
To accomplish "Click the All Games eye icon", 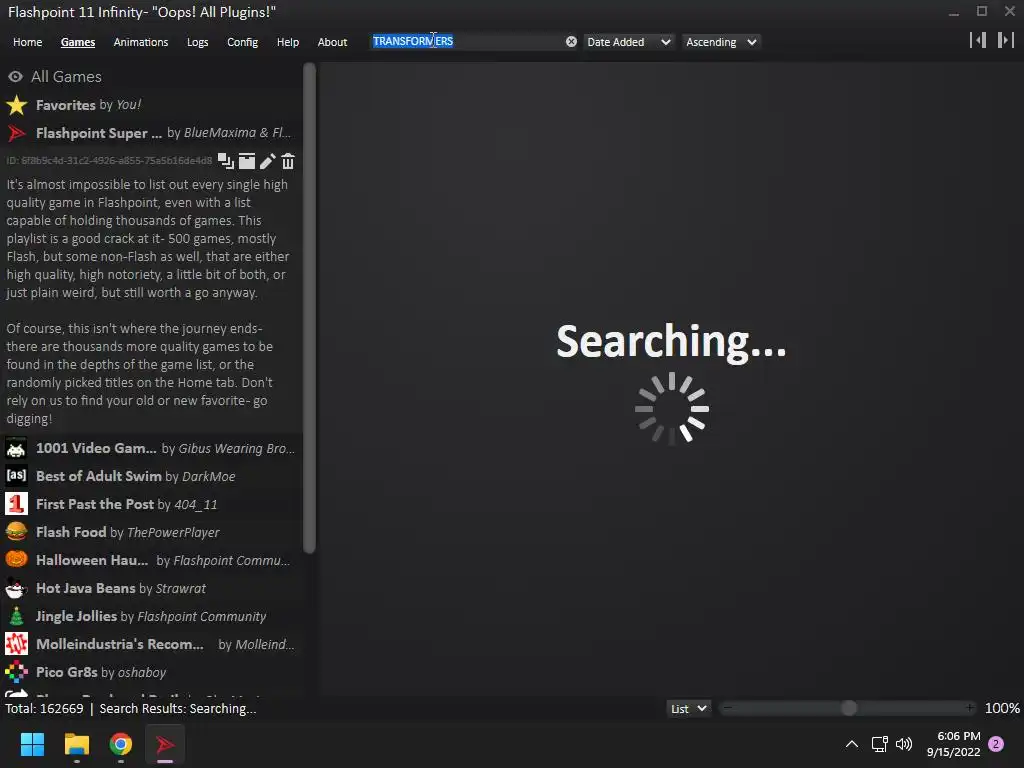I will coord(16,77).
